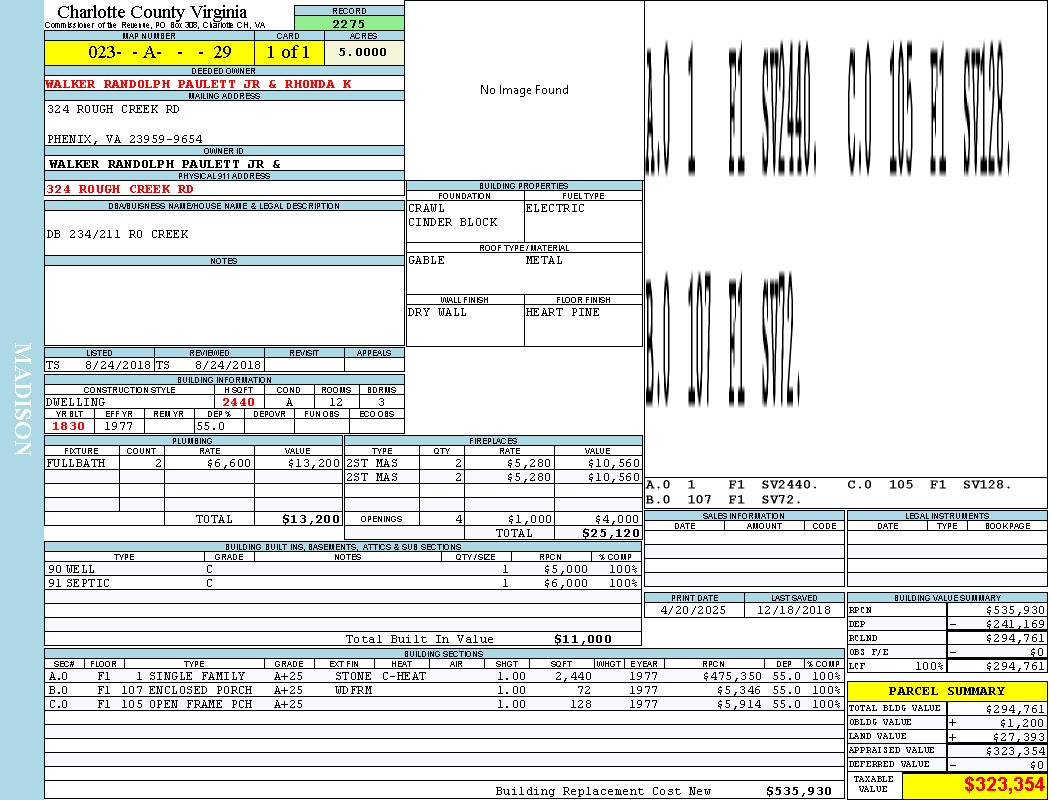The width and height of the screenshot is (1050, 800).
Task: Select the record number 2275
Action: point(349,23)
